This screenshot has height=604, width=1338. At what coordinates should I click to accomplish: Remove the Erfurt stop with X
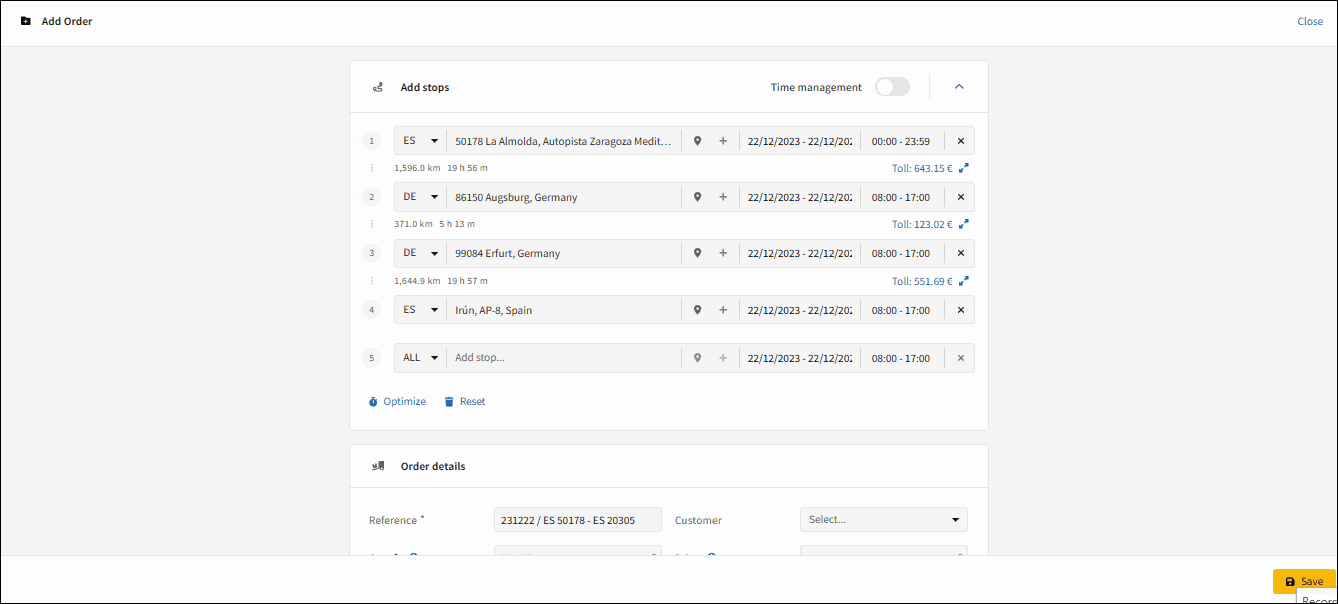tap(961, 253)
